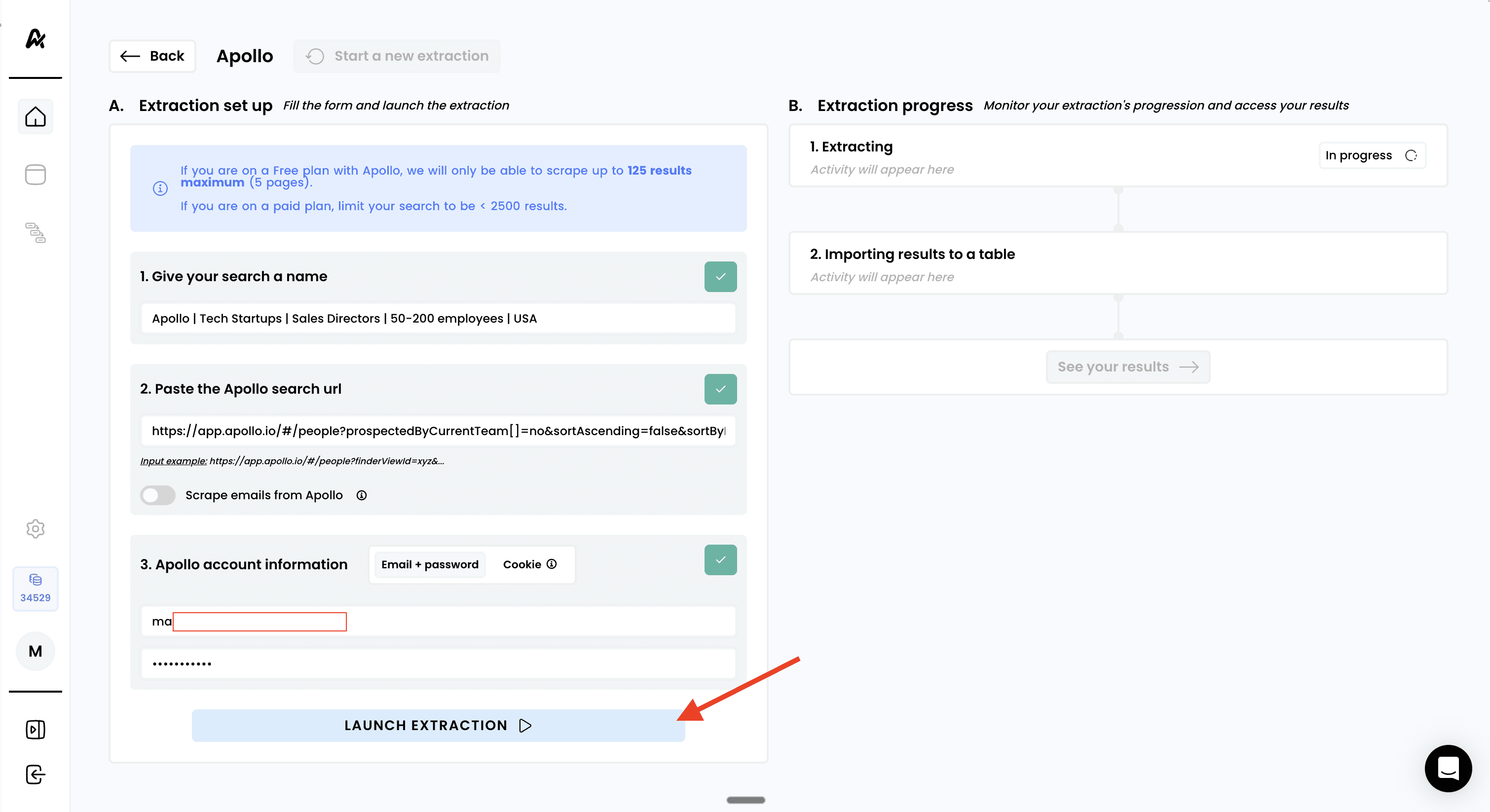Click the logout icon in sidebar
Screen dimensions: 1490x812
(x=36, y=775)
